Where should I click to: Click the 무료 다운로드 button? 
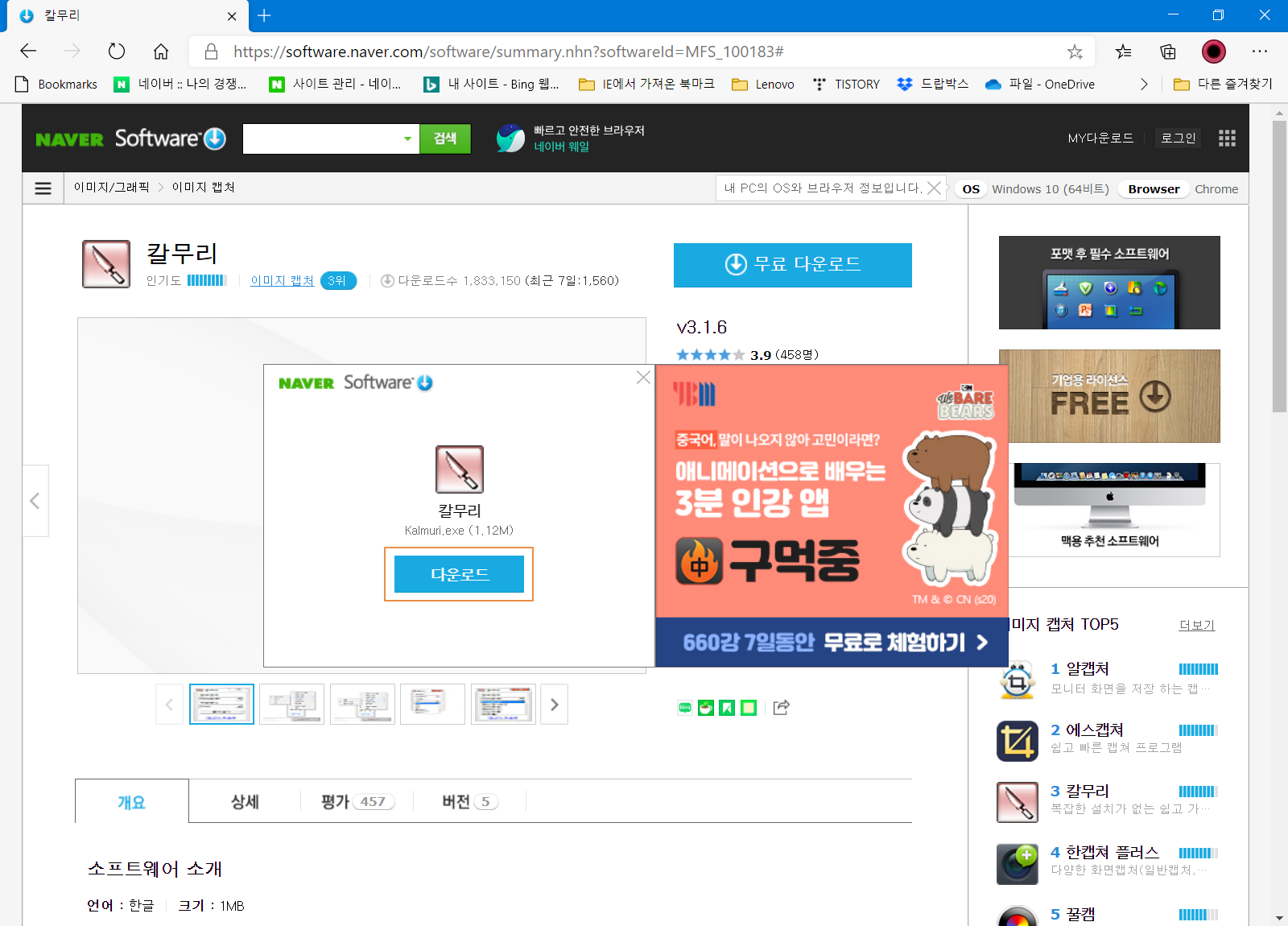(x=793, y=265)
